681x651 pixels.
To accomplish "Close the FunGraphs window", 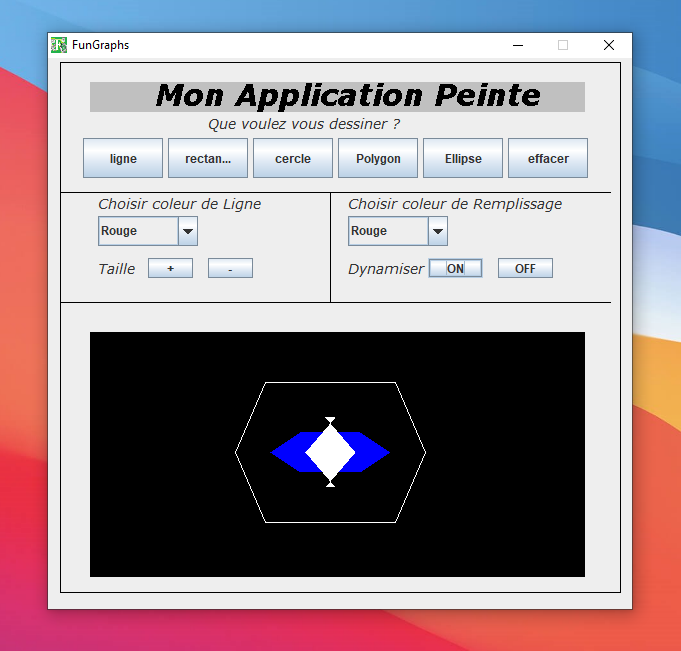I will click(609, 45).
